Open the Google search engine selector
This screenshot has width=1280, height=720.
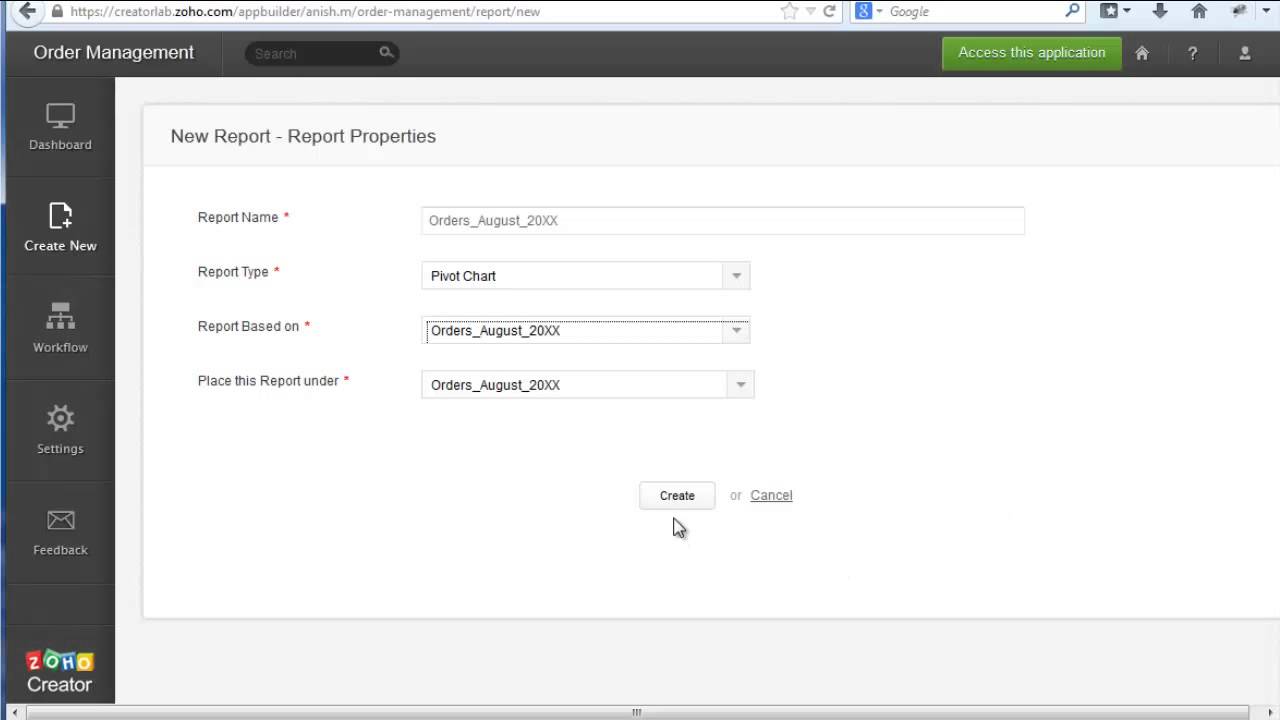point(868,11)
